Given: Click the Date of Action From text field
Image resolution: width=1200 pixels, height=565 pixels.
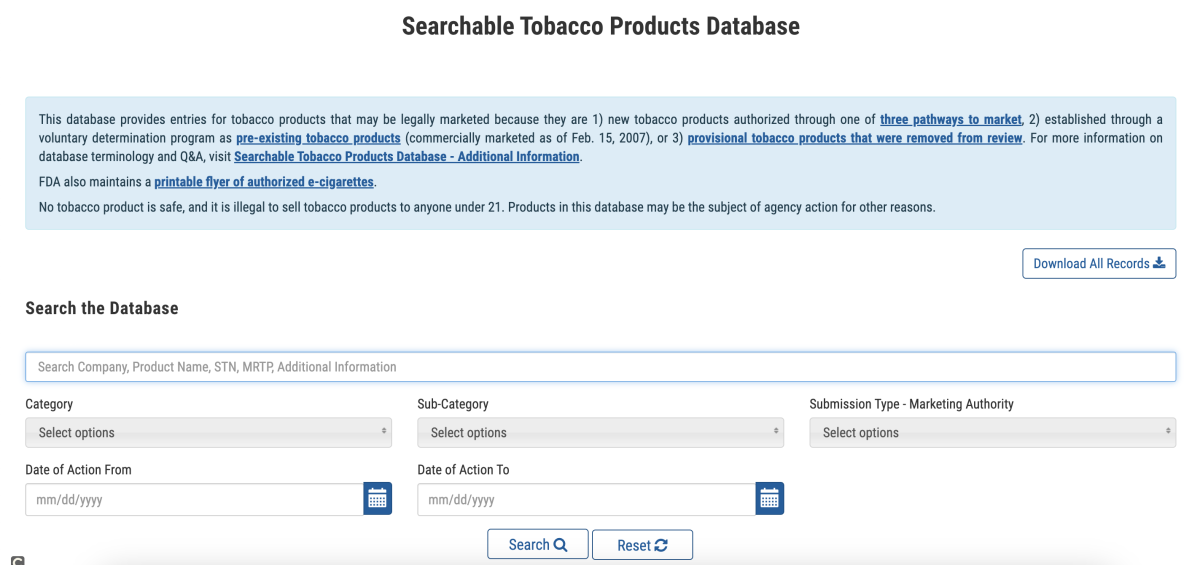Looking at the screenshot, I should pos(194,499).
